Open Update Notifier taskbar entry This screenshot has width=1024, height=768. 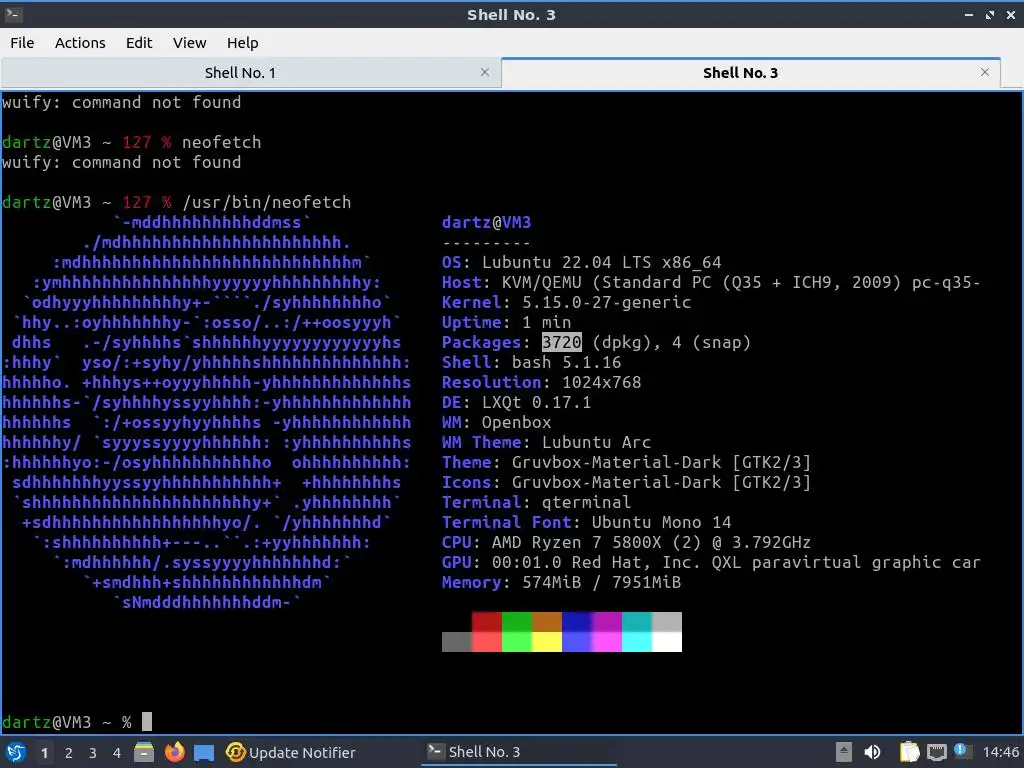(x=291, y=752)
